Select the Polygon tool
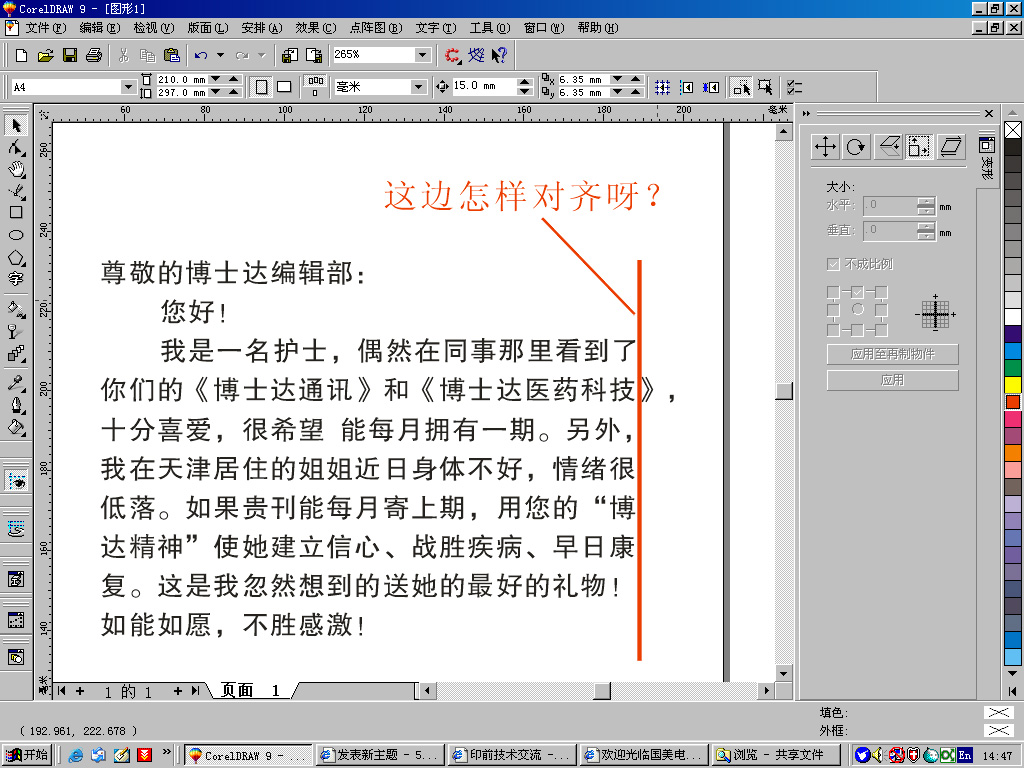The height and width of the screenshot is (768, 1024). [16, 257]
